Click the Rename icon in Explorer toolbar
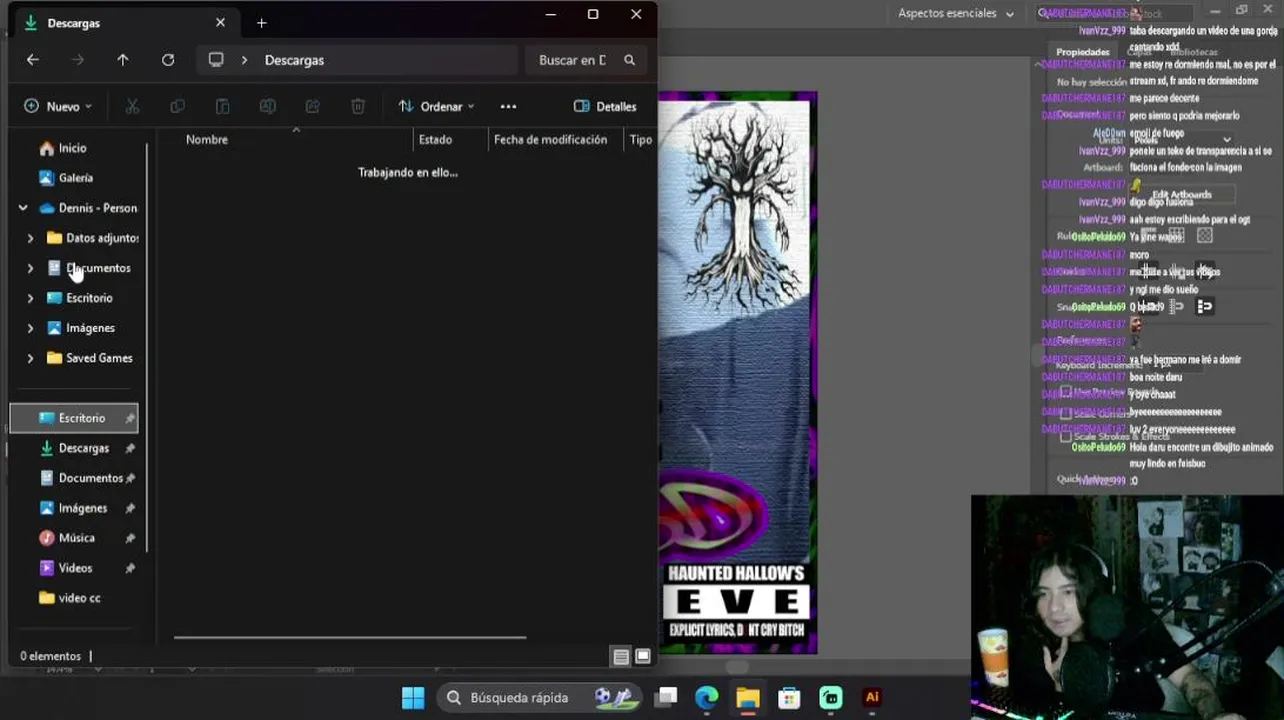 267,106
